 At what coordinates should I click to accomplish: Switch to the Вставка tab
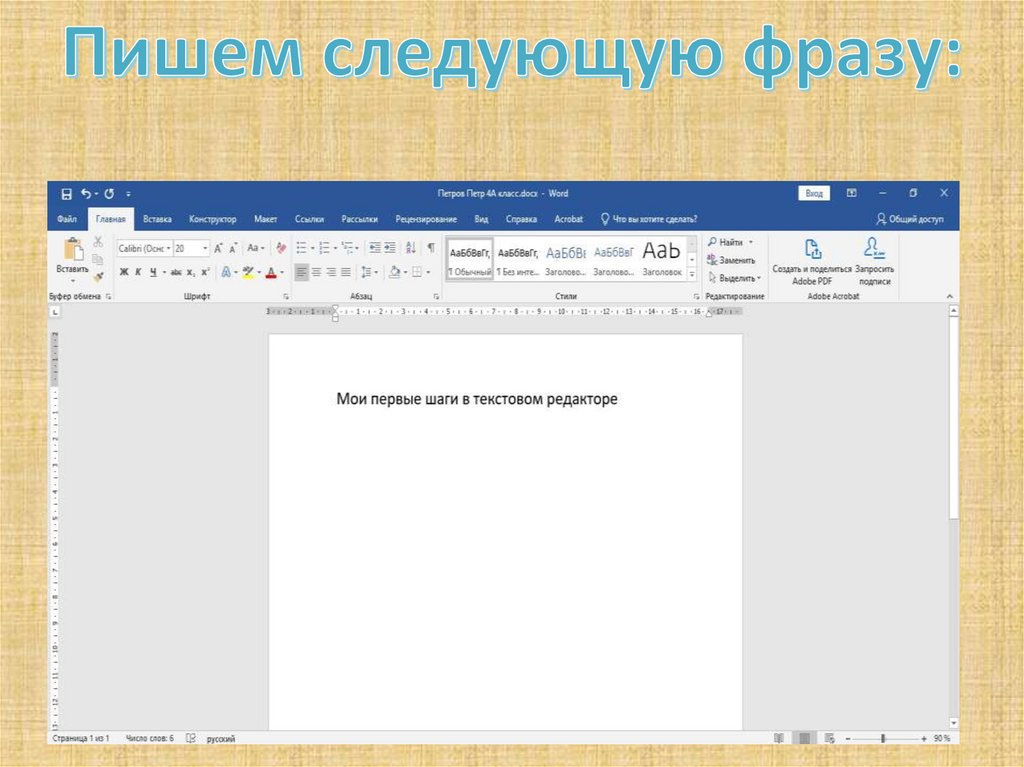(x=157, y=219)
